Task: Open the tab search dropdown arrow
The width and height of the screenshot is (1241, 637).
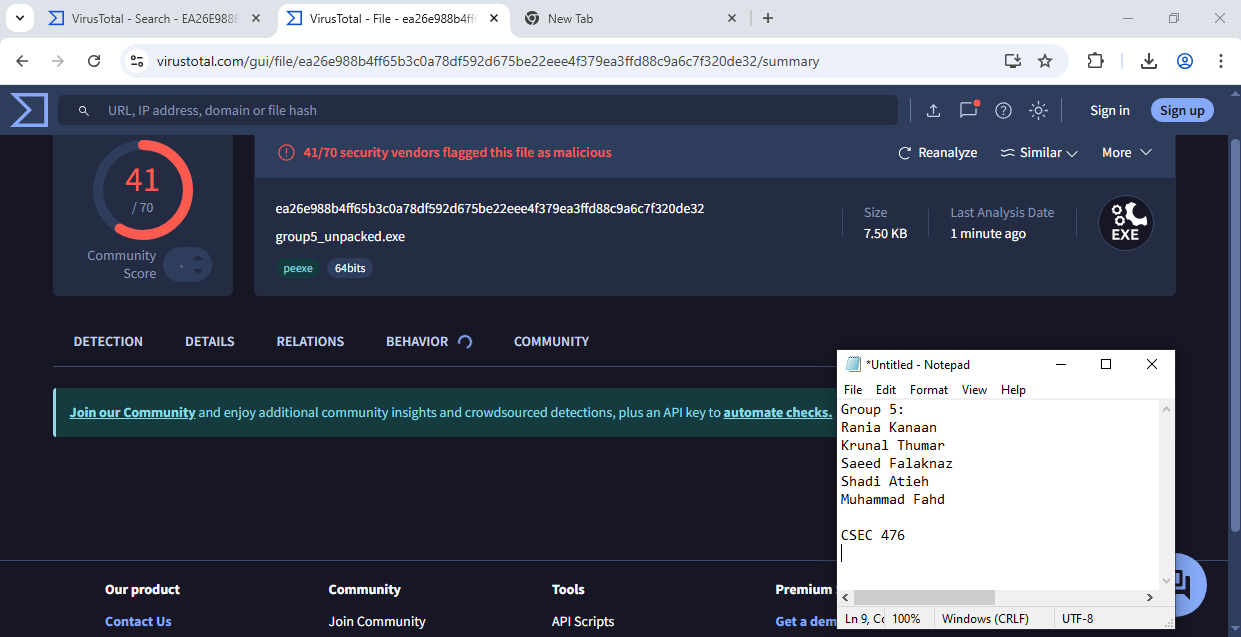Action: coord(19,18)
